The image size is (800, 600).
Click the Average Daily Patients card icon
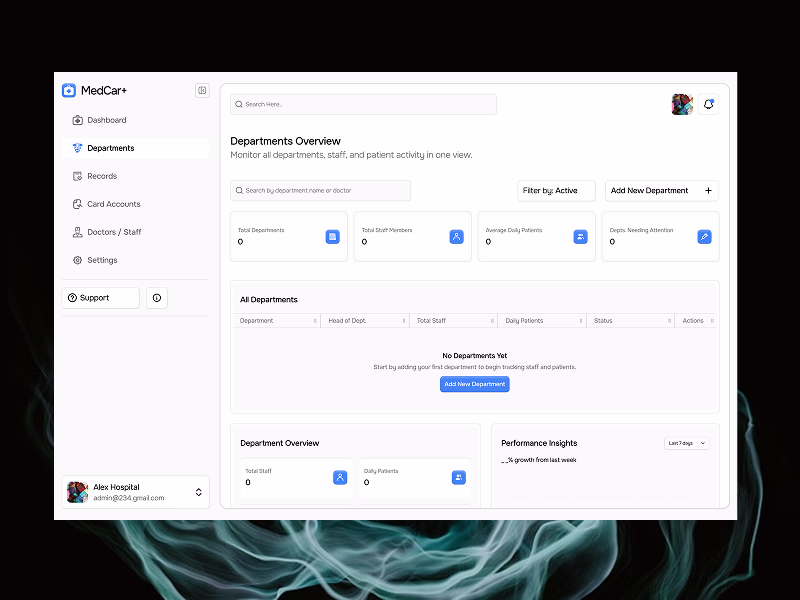pyautogui.click(x=581, y=237)
